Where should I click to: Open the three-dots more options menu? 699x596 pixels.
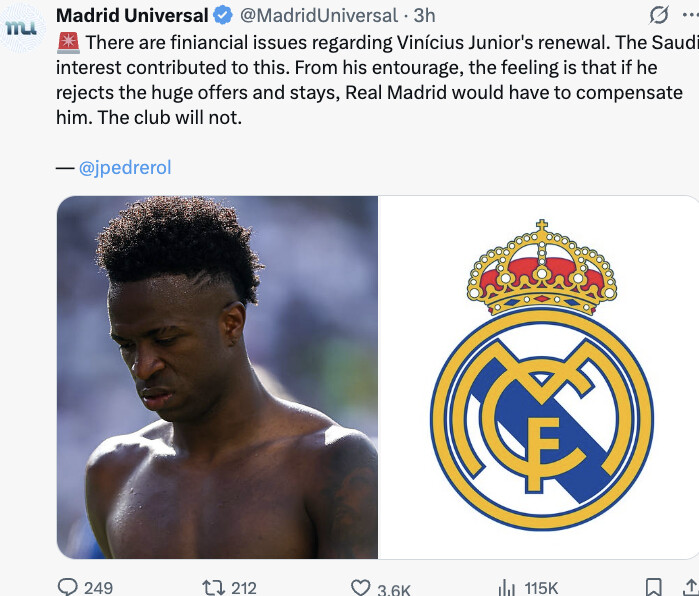tap(691, 15)
